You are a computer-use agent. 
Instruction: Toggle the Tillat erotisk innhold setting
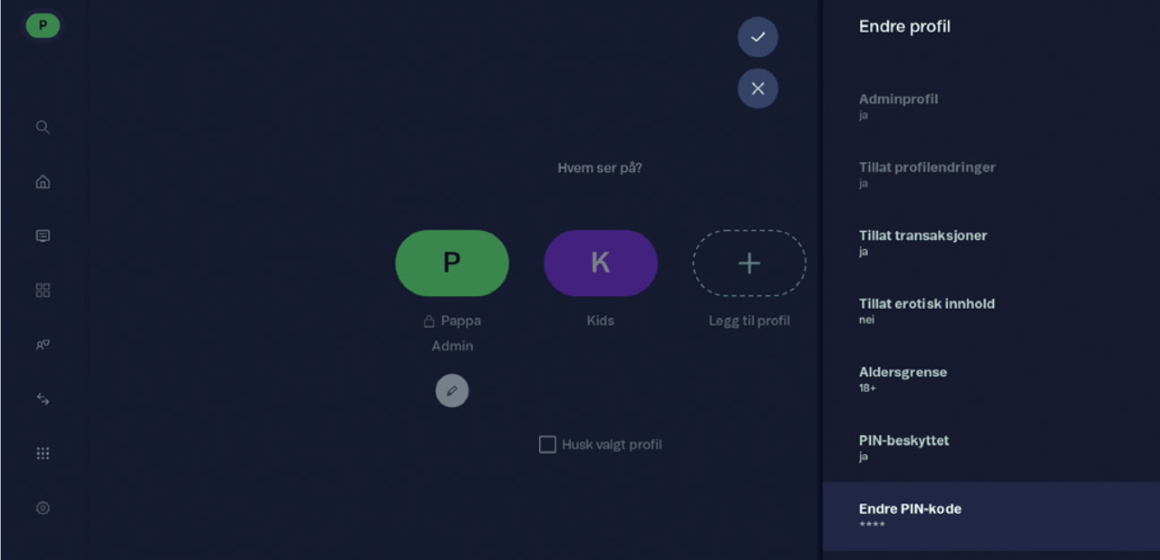991,311
